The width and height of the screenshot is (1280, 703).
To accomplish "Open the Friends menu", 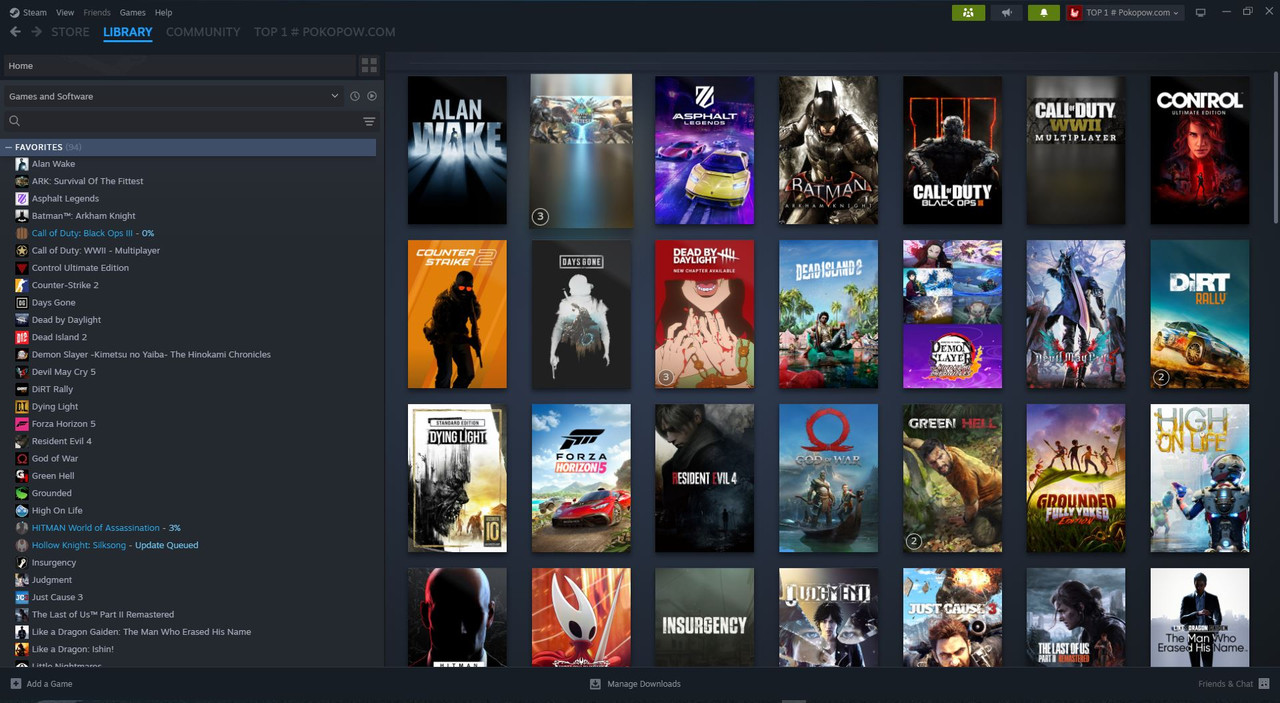I will tap(97, 12).
